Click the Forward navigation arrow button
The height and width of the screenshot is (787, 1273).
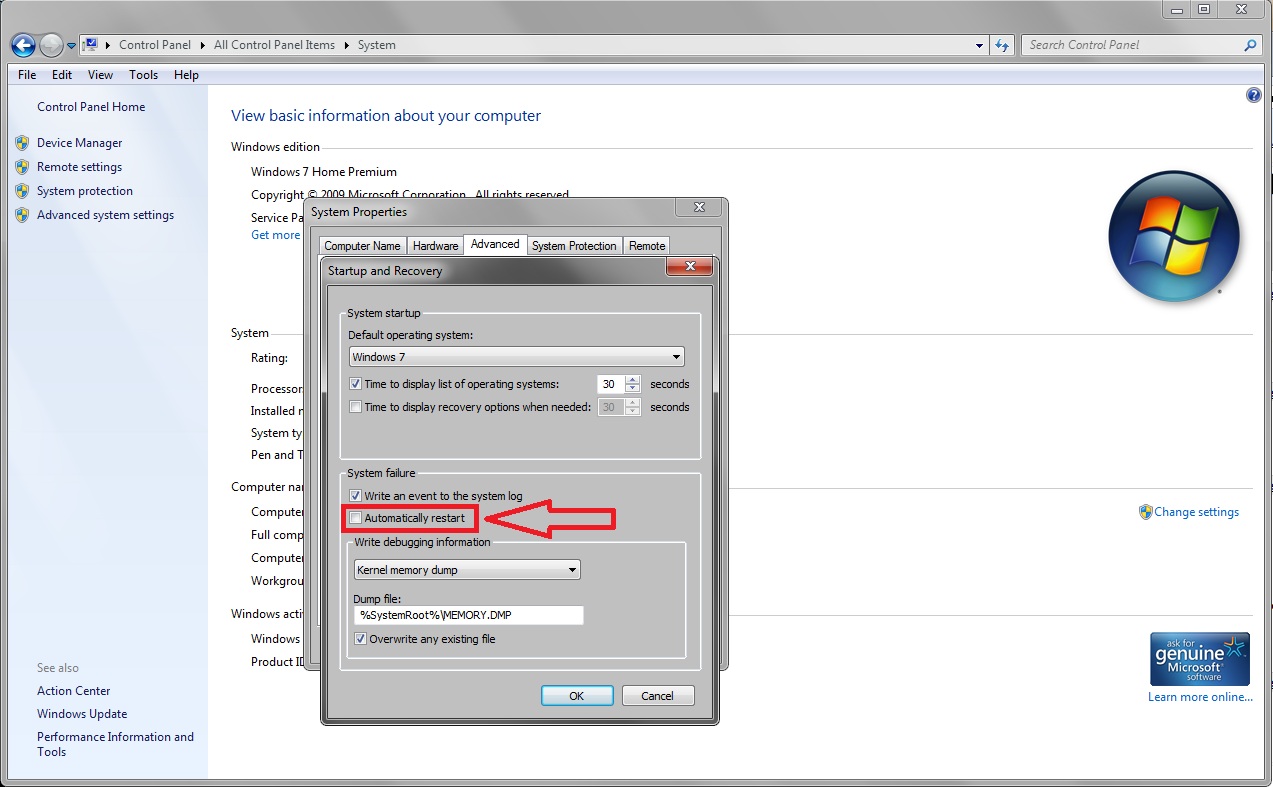[x=51, y=45]
